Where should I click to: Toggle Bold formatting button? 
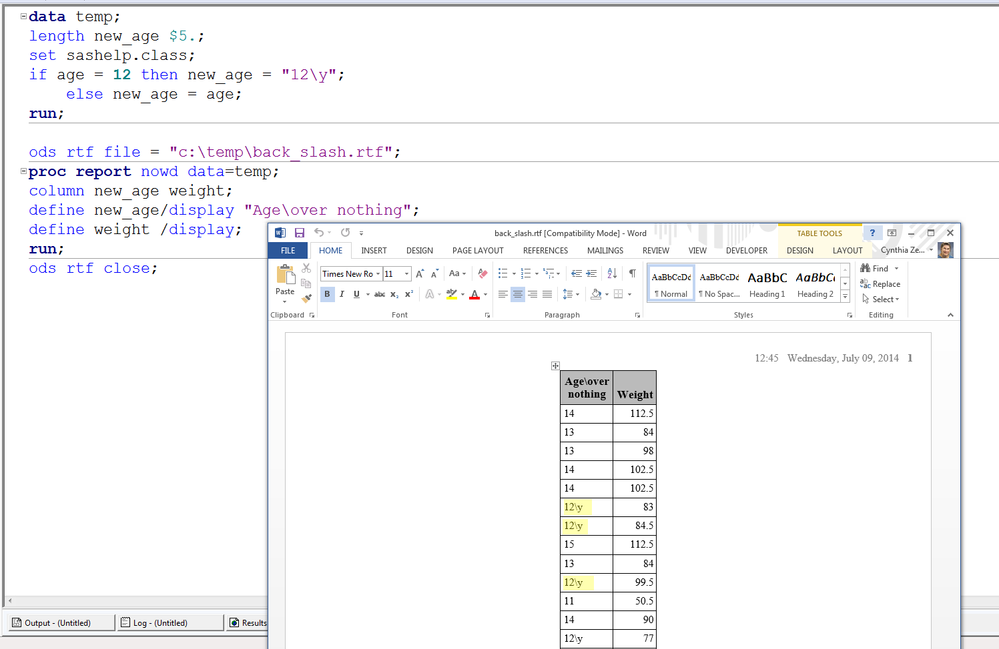[x=327, y=294]
